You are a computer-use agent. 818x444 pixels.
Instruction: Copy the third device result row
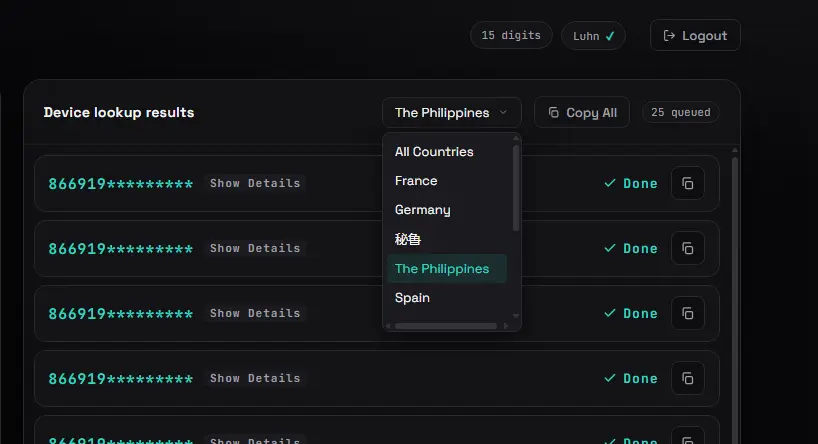point(688,313)
